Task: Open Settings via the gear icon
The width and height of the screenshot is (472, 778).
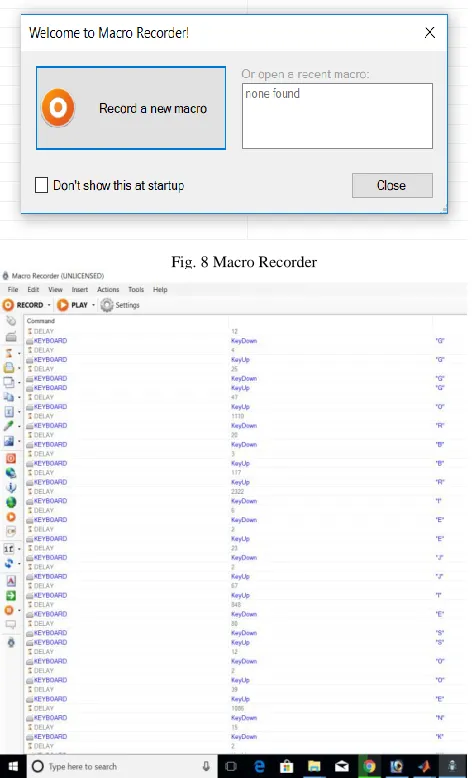Action: 107,305
